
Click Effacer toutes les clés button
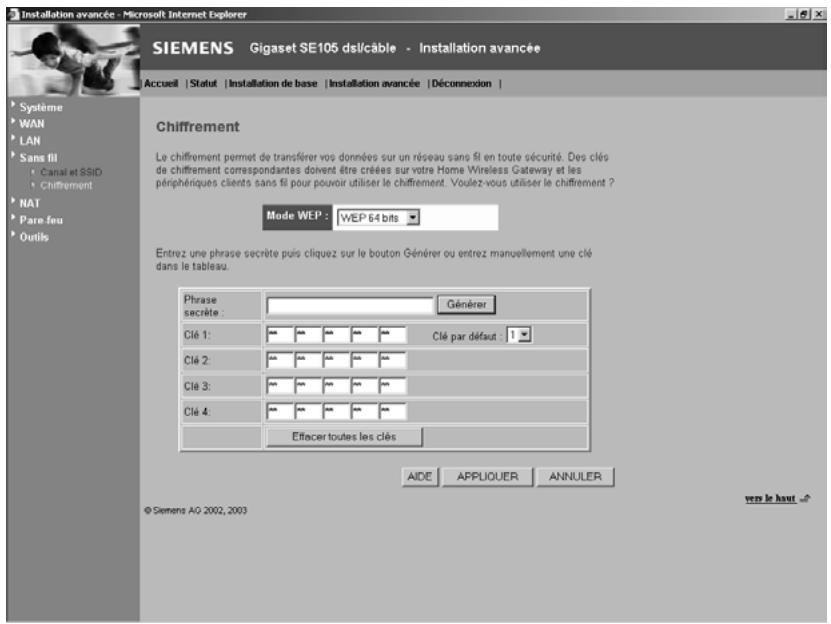(344, 437)
